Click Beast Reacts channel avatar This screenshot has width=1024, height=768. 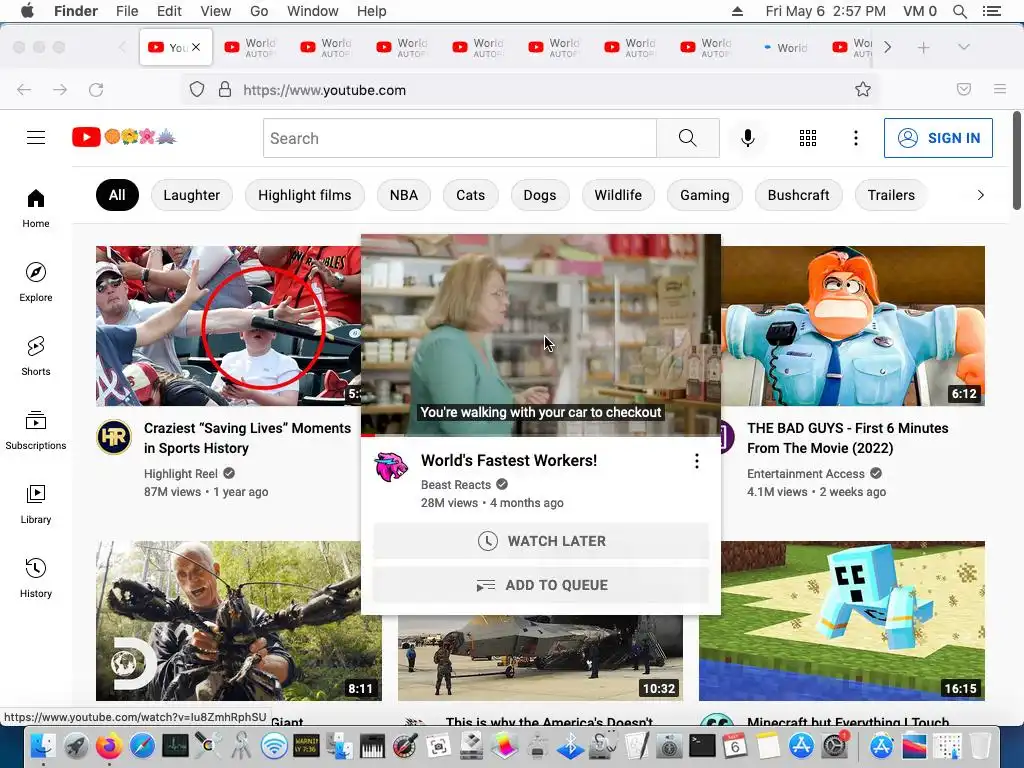(391, 467)
